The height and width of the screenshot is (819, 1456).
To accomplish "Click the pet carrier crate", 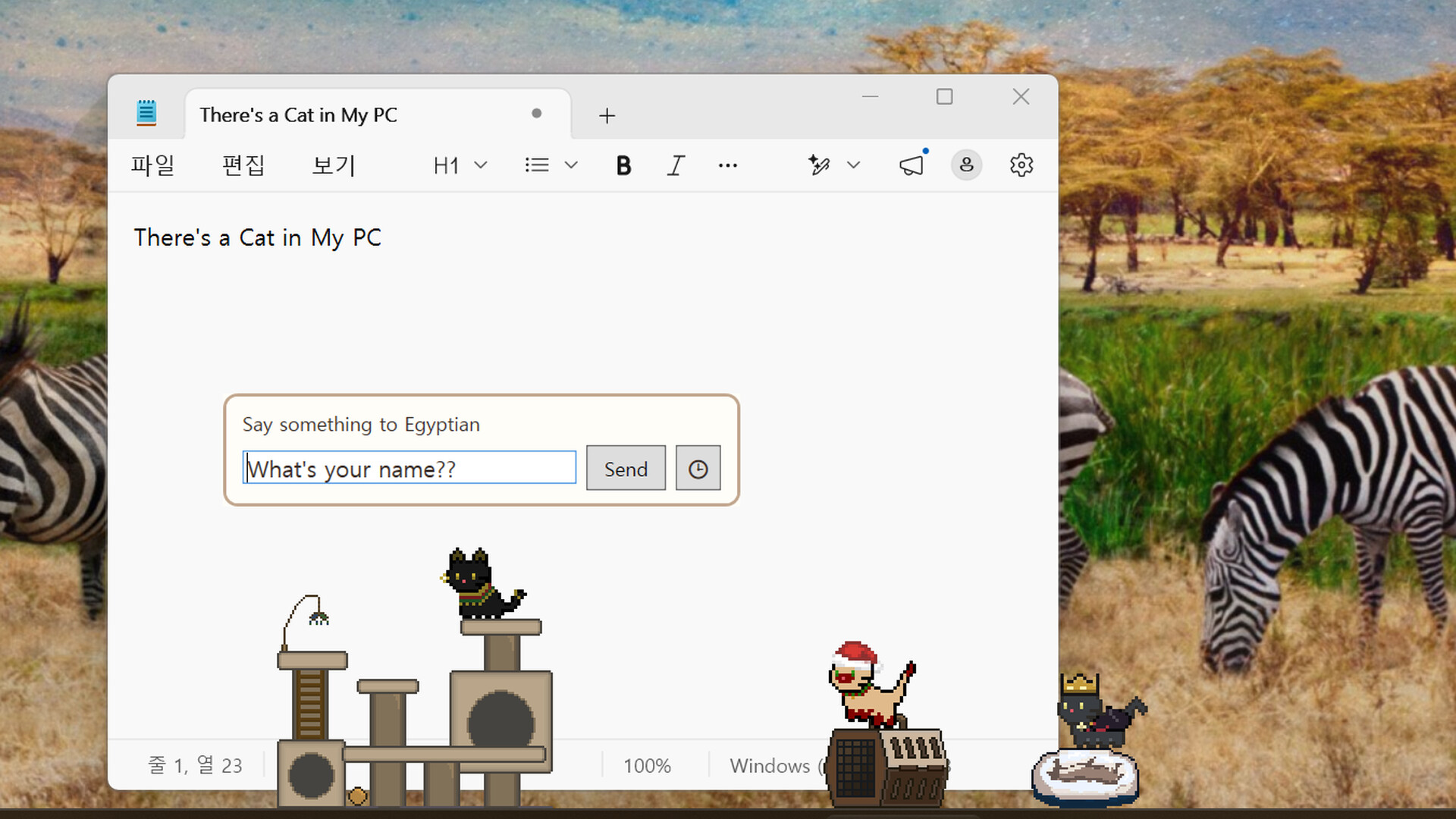I will click(886, 767).
